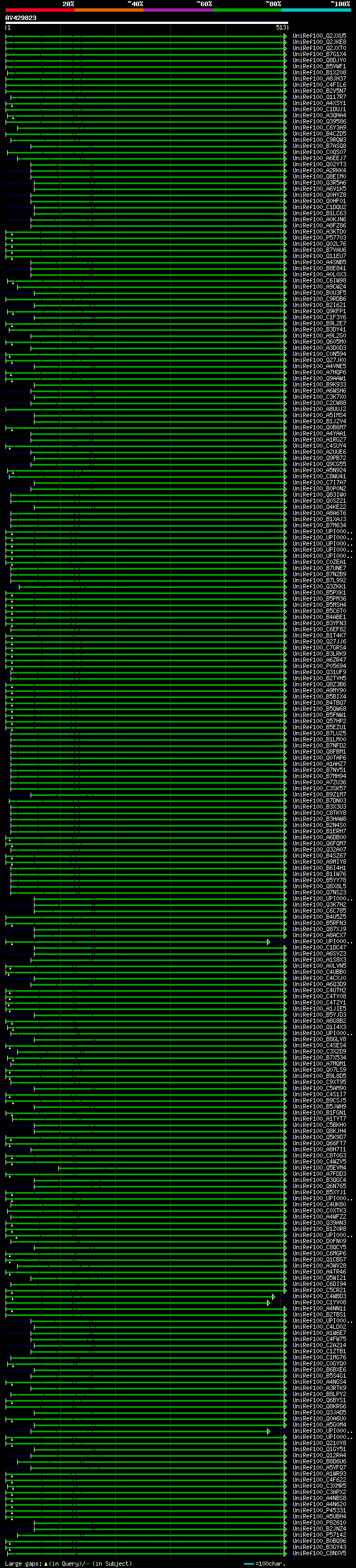The image size is (356, 1568).
Task: Click hit label UniRef100_A6V1K5
Action: pos(319,189)
